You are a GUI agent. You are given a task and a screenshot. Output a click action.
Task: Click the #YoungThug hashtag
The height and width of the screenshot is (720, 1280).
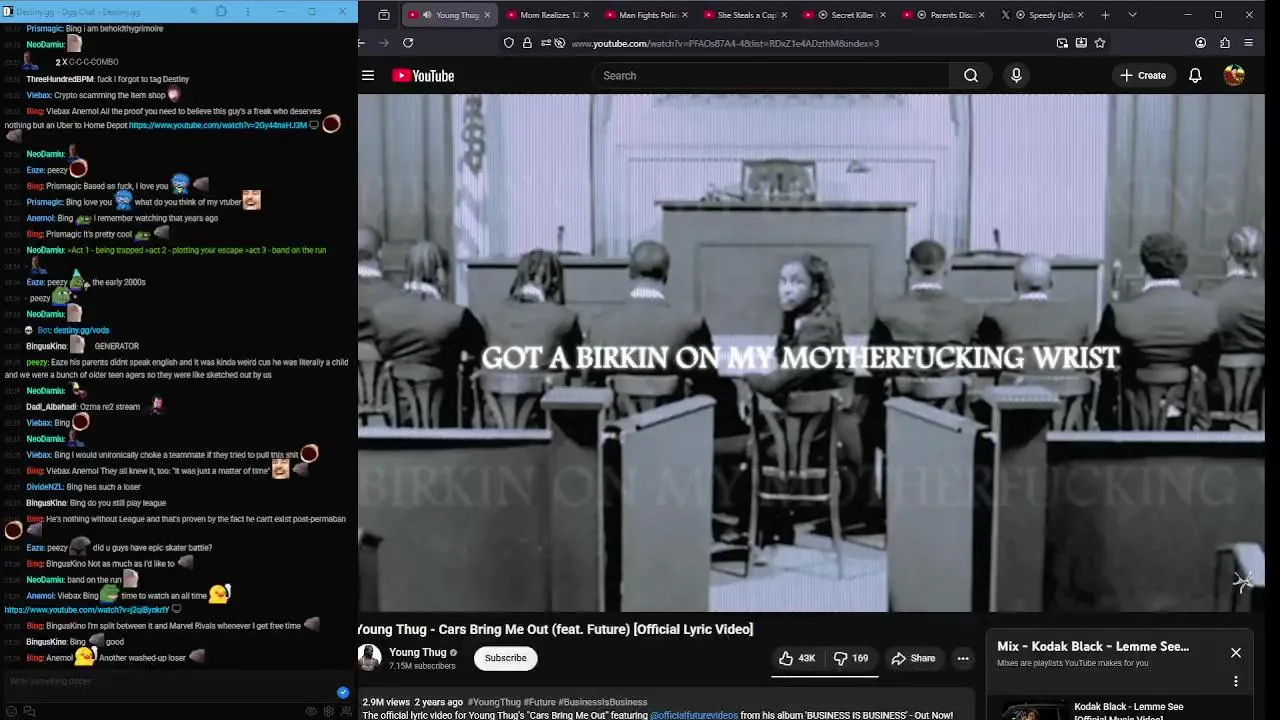coord(494,702)
